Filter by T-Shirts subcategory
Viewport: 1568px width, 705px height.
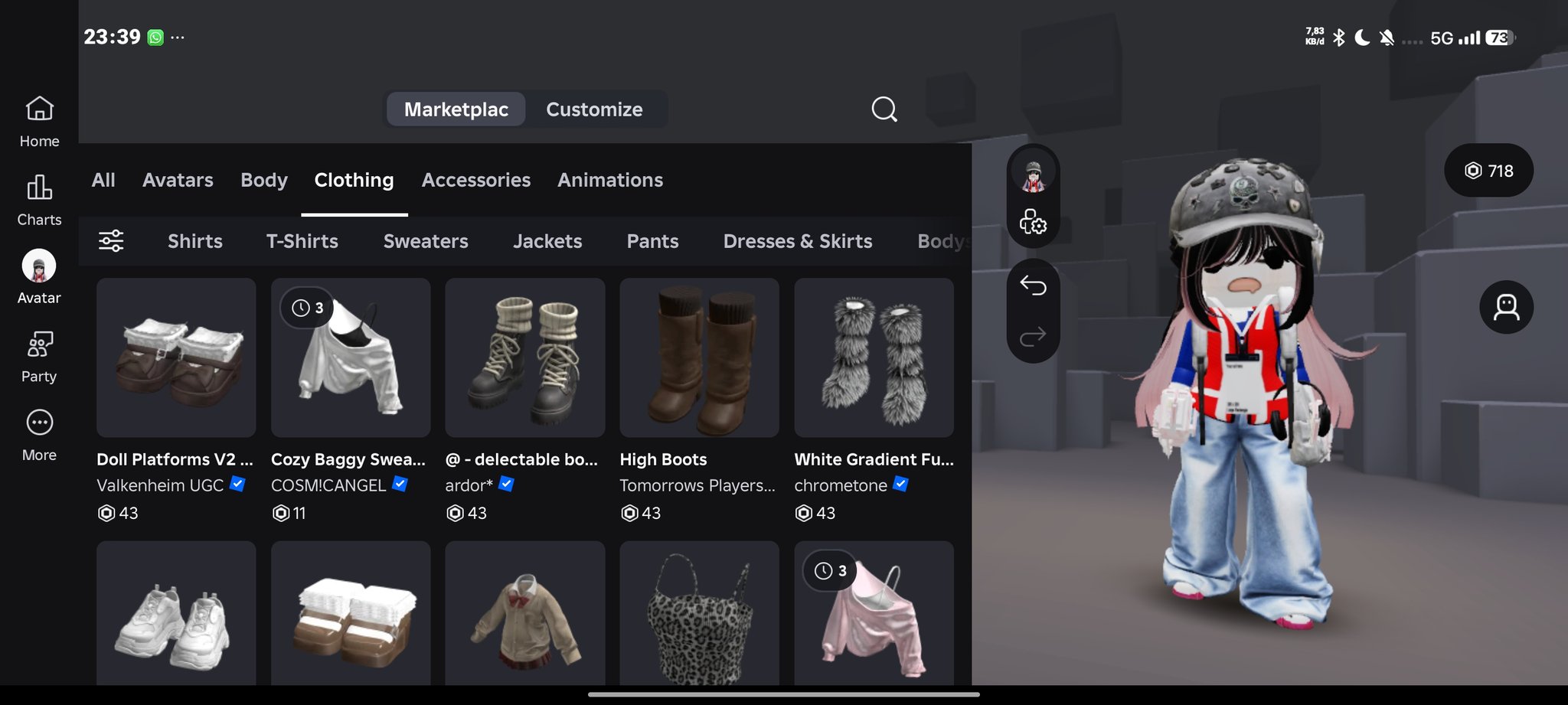[x=302, y=241]
